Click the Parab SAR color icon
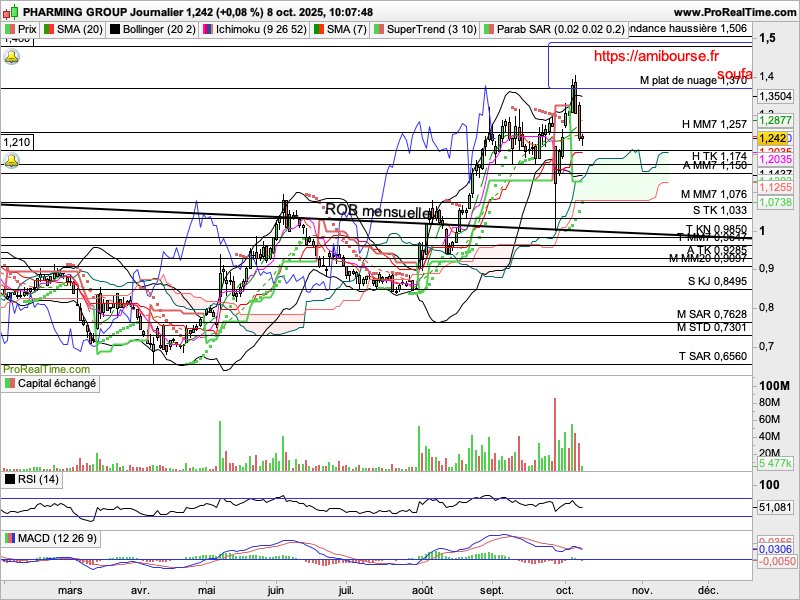 (489, 29)
